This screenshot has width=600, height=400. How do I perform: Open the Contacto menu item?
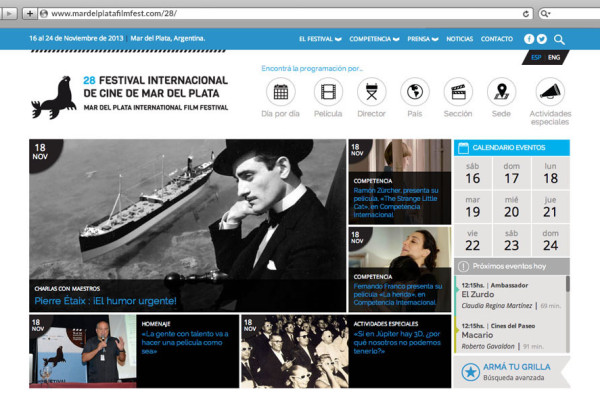497,39
